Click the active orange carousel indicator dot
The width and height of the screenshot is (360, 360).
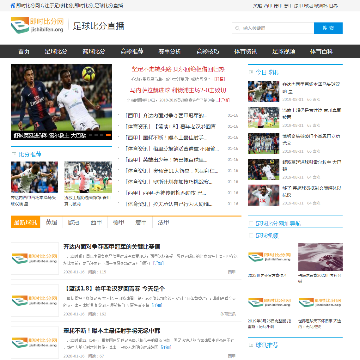tap(108, 135)
